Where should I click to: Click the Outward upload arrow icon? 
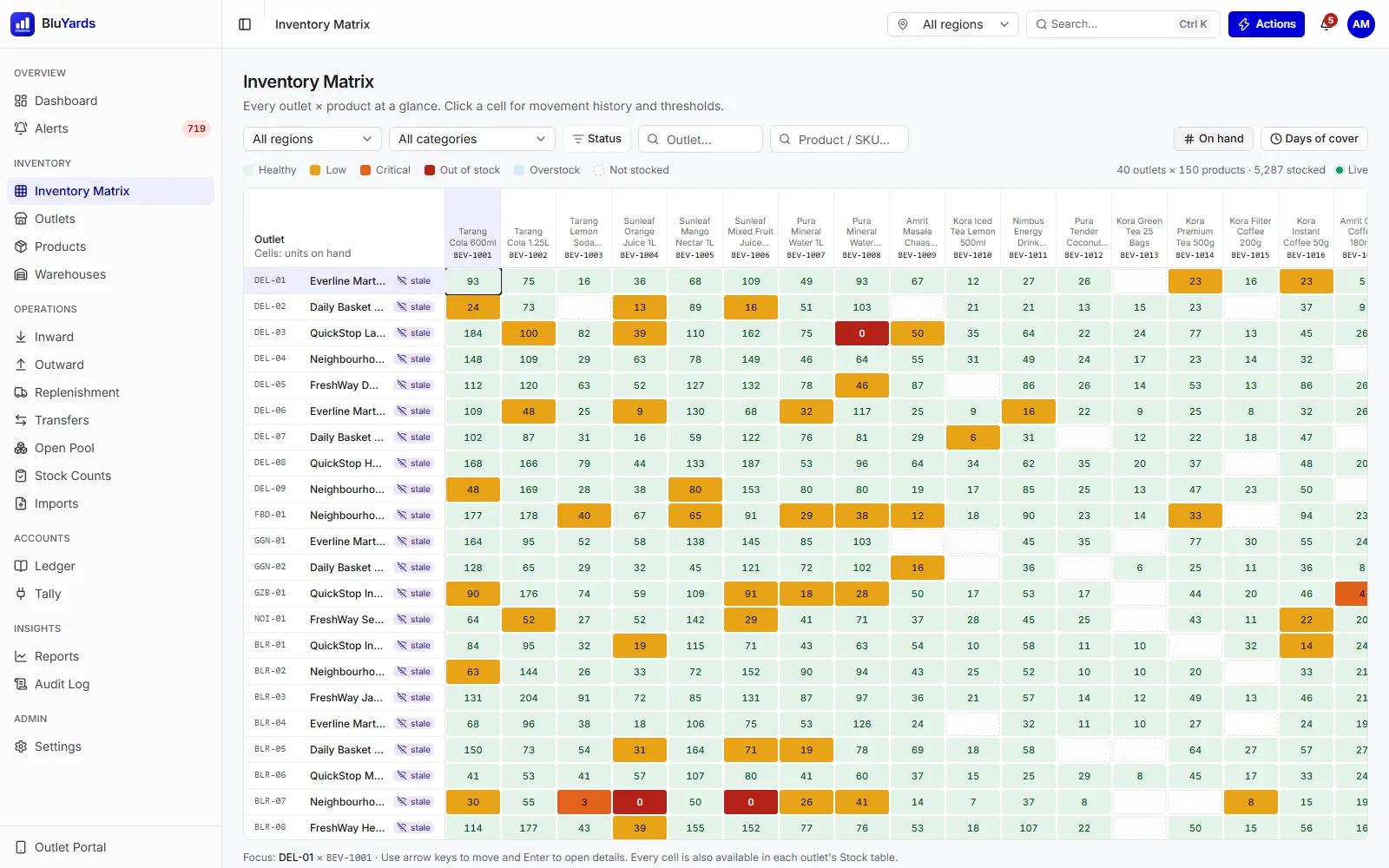coord(21,365)
